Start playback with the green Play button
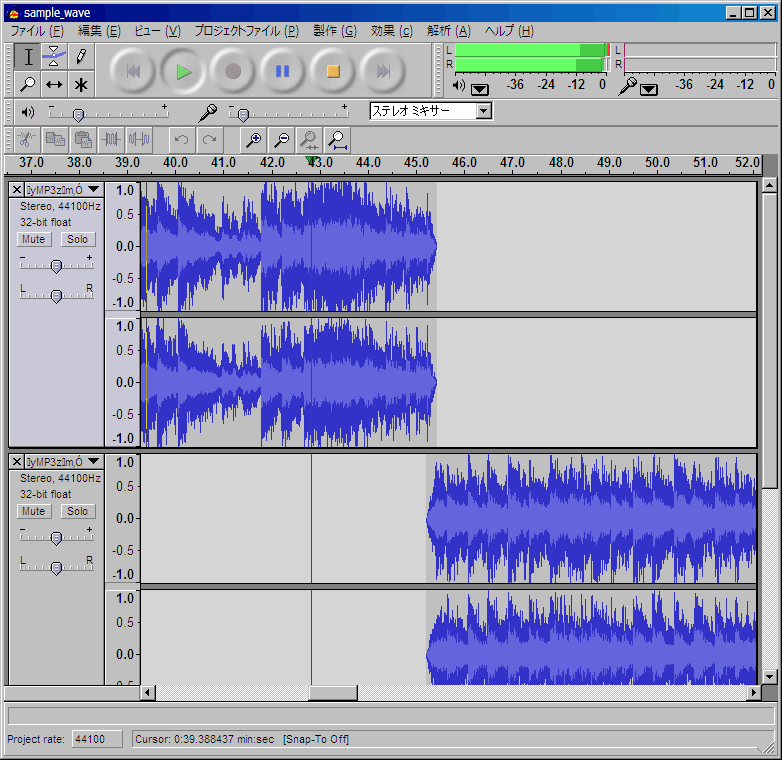 point(183,71)
